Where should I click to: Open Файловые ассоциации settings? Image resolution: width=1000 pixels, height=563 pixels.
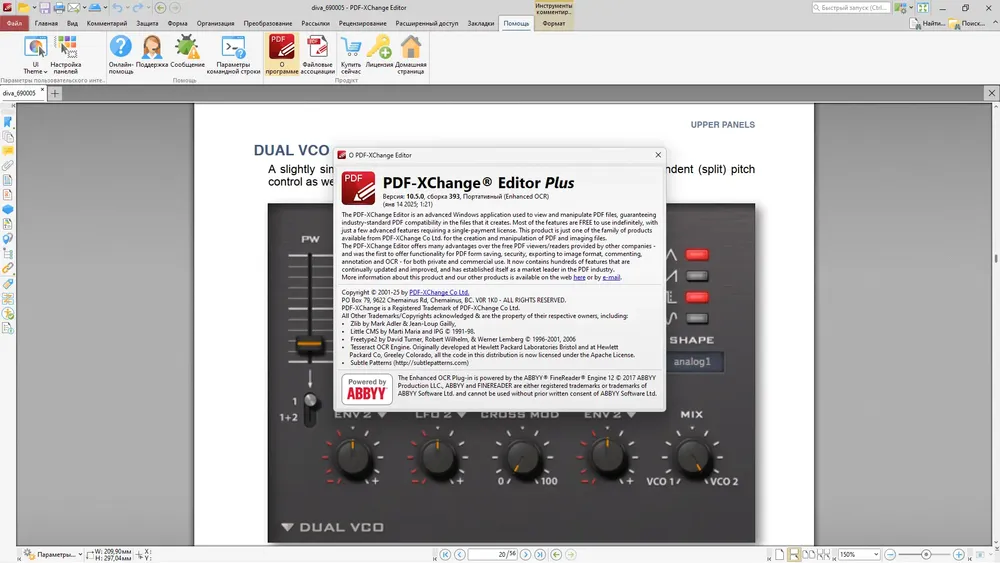pyautogui.click(x=318, y=55)
